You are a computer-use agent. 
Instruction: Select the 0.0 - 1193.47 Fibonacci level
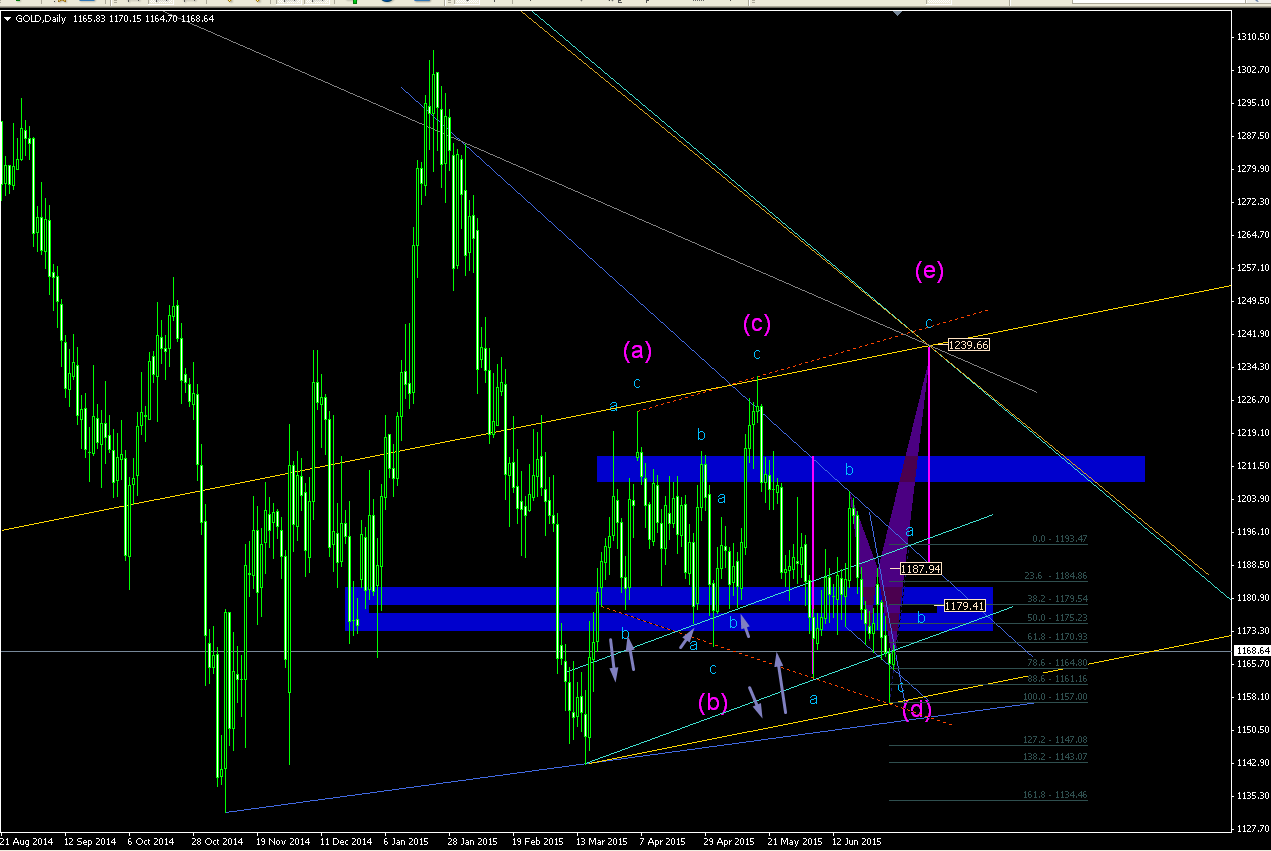(x=1059, y=539)
